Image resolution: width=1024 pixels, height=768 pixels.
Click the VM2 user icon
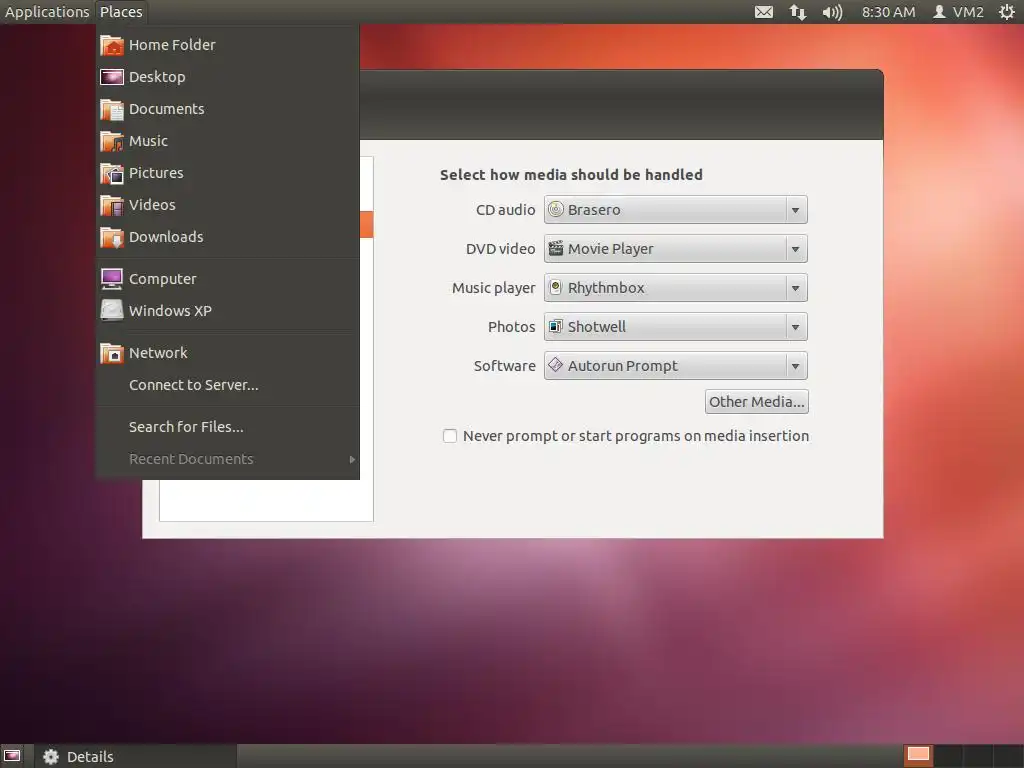tap(939, 12)
